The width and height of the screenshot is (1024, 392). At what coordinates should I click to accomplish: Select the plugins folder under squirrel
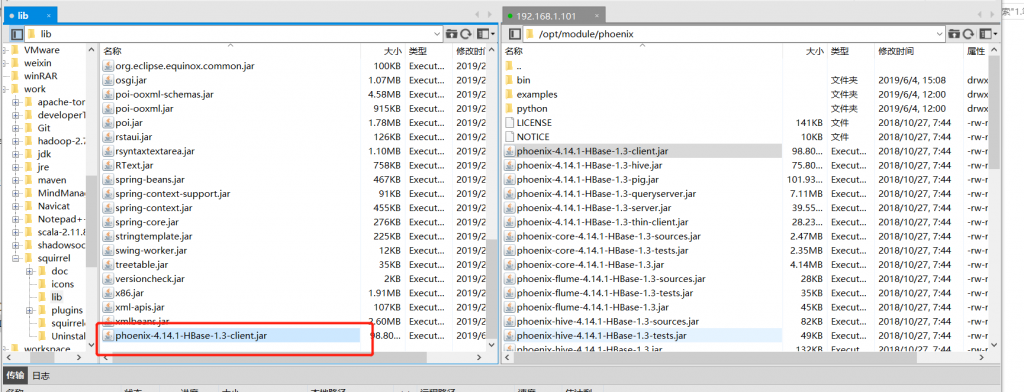click(x=67, y=310)
